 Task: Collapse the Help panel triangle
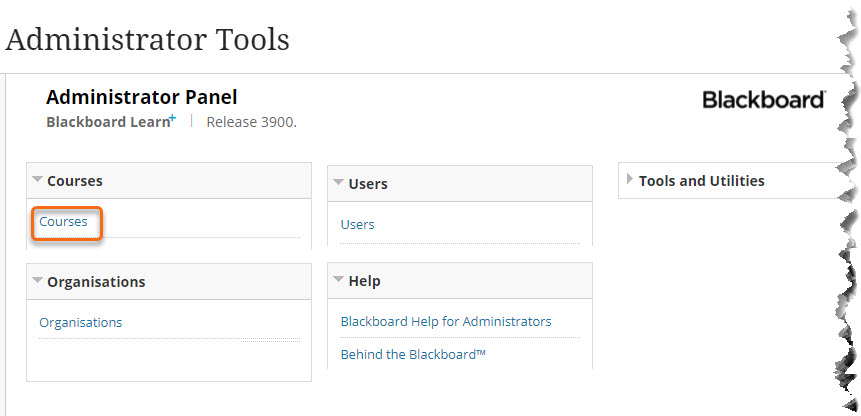coord(339,279)
